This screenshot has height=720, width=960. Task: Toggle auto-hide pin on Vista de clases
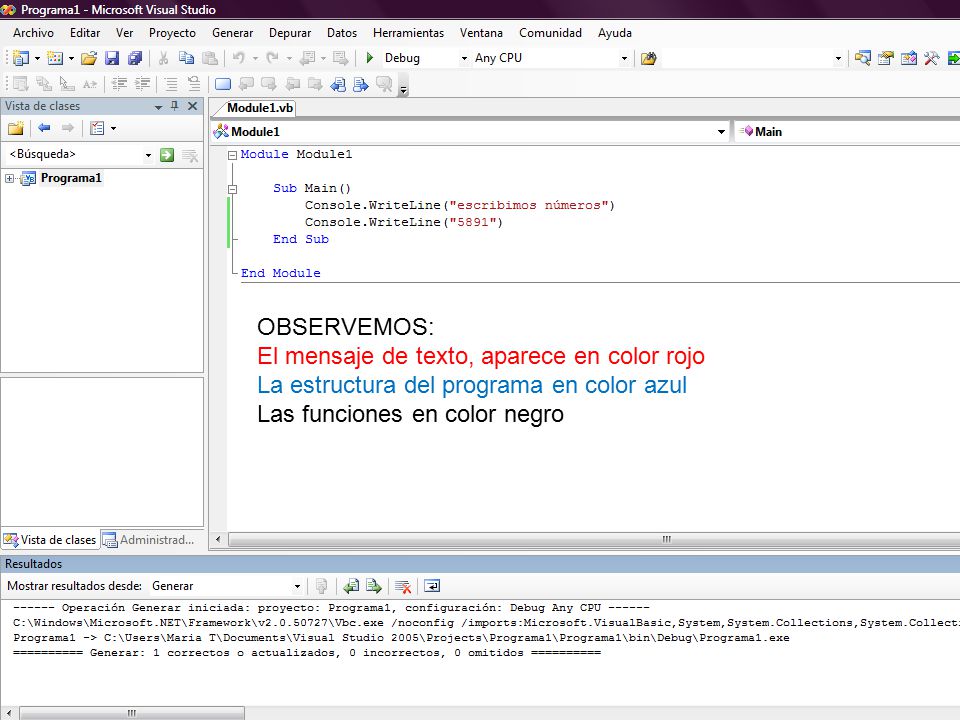tap(174, 106)
